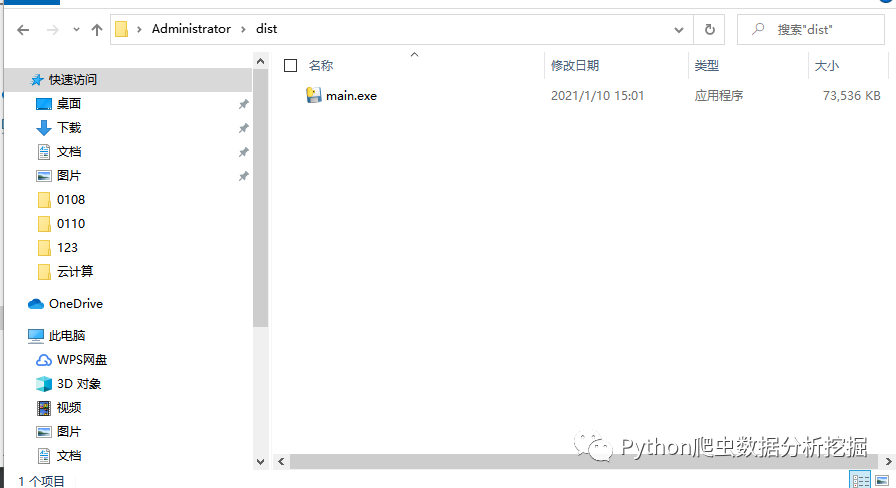This screenshot has width=896, height=488.
Task: Click the 视频 film icon
Action: coord(44,408)
